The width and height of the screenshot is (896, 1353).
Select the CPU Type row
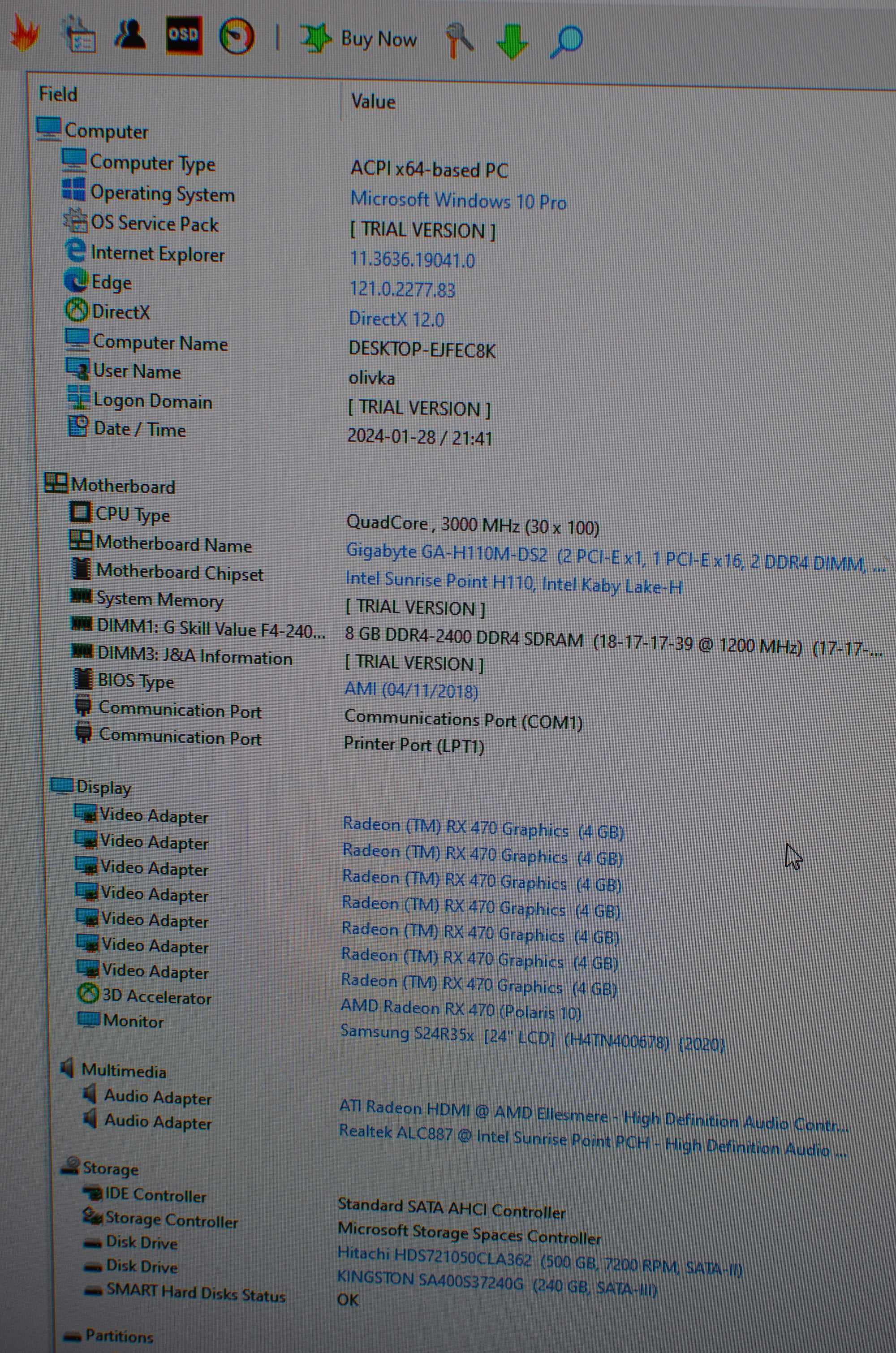tap(120, 514)
